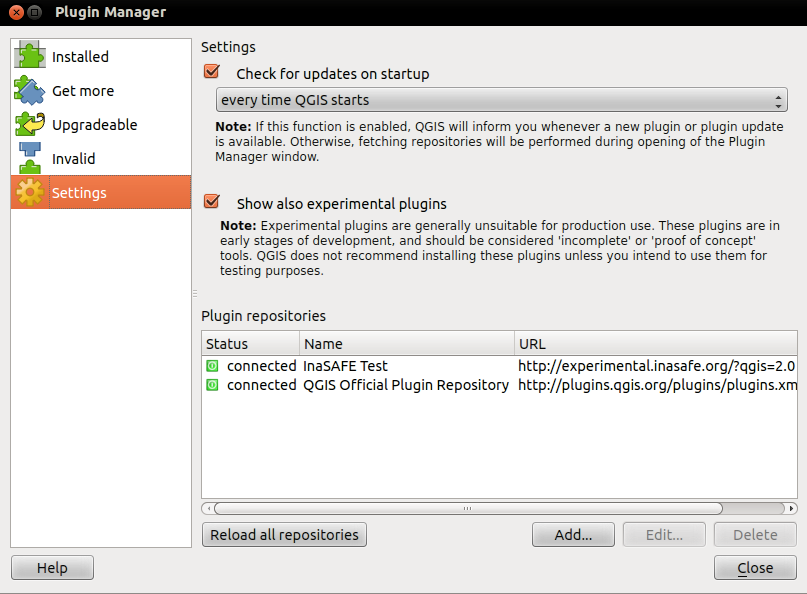Switch to the Get more tab
Screen dimensions: 807x594
(x=101, y=90)
